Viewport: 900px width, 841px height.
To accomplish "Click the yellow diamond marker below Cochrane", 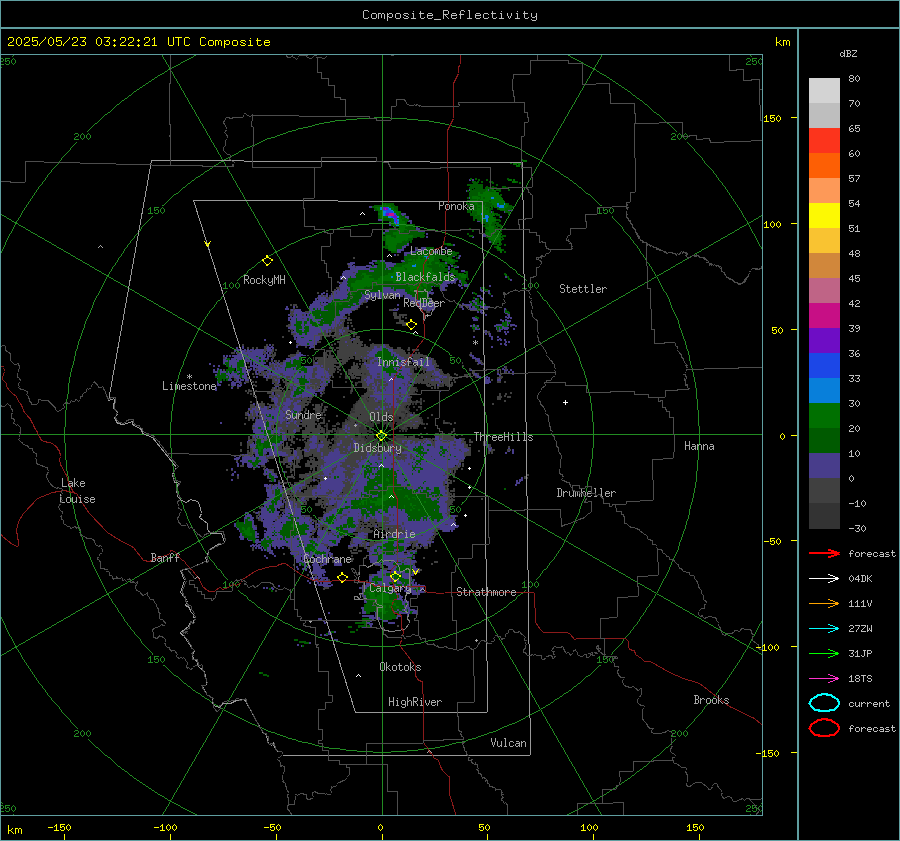I will click(x=342, y=577).
